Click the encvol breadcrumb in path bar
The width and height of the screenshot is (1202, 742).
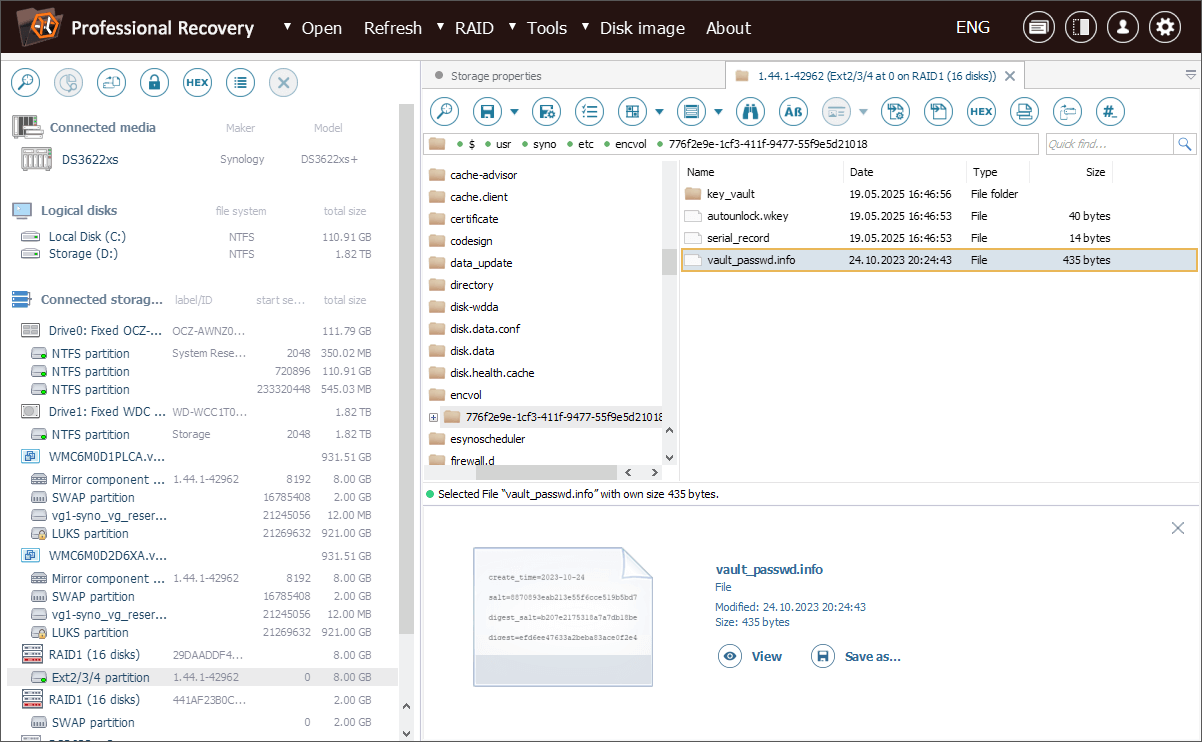click(631, 144)
